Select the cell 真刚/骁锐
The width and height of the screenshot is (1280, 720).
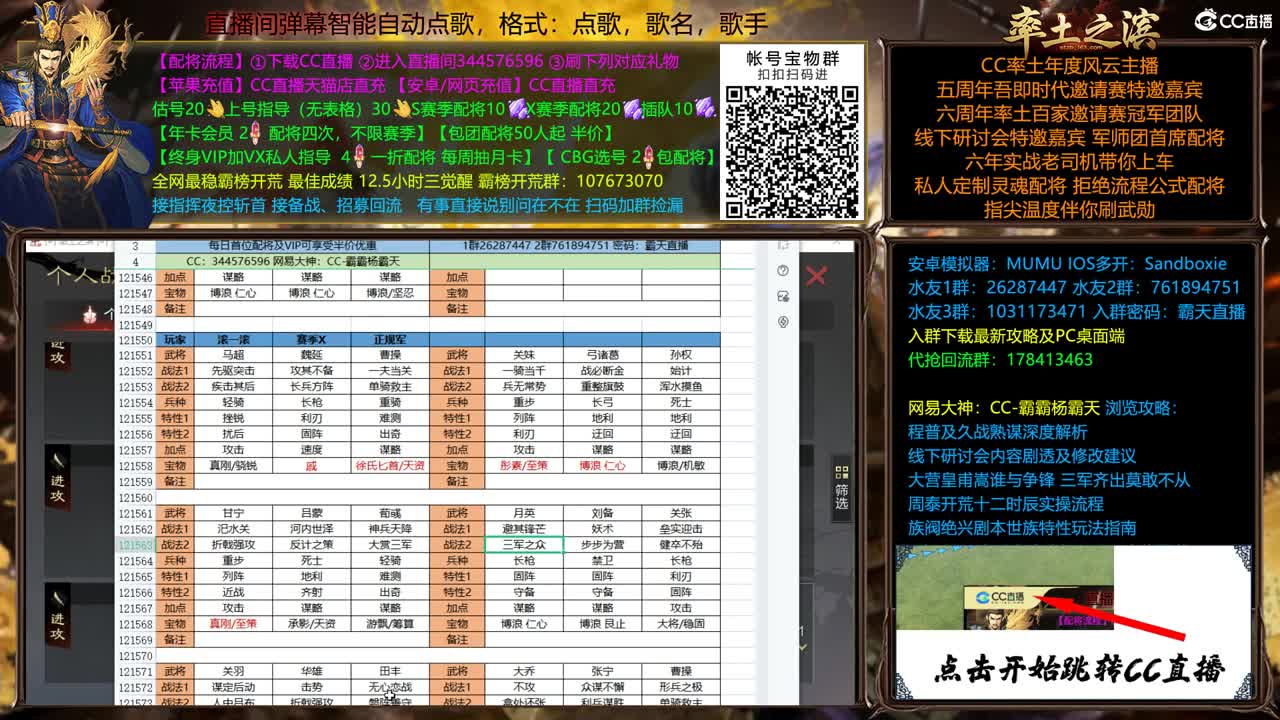coord(232,466)
